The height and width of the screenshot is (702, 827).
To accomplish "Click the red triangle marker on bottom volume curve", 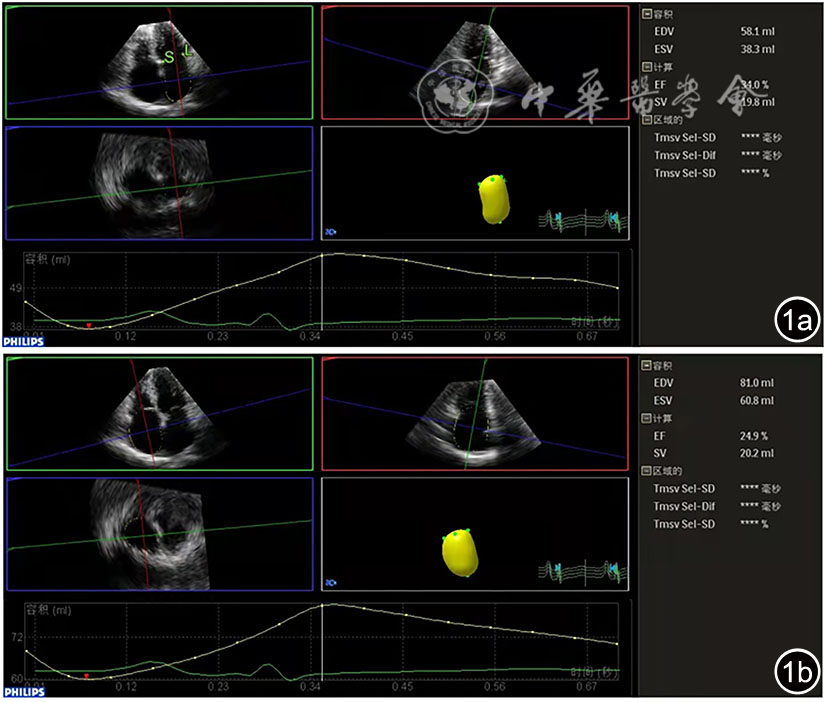I will 87,677.
